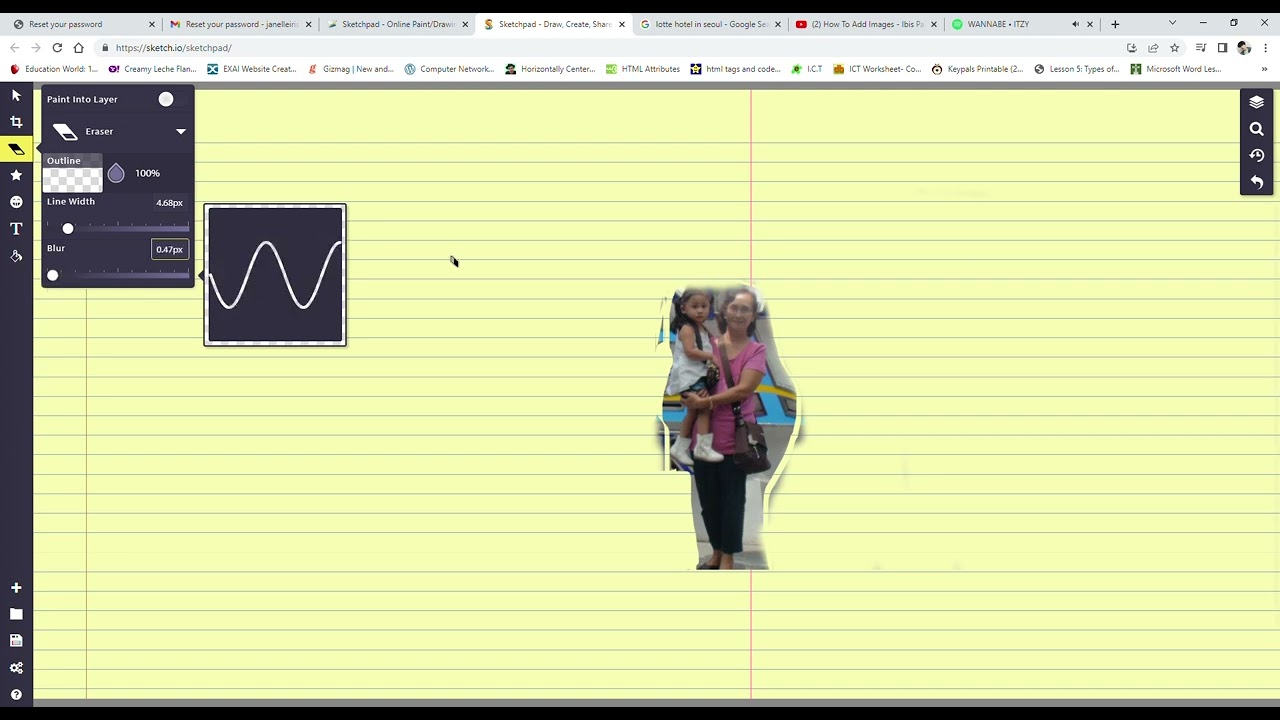The height and width of the screenshot is (720, 1280).
Task: Open Keypals Printable bookmark
Action: pyautogui.click(x=977, y=69)
